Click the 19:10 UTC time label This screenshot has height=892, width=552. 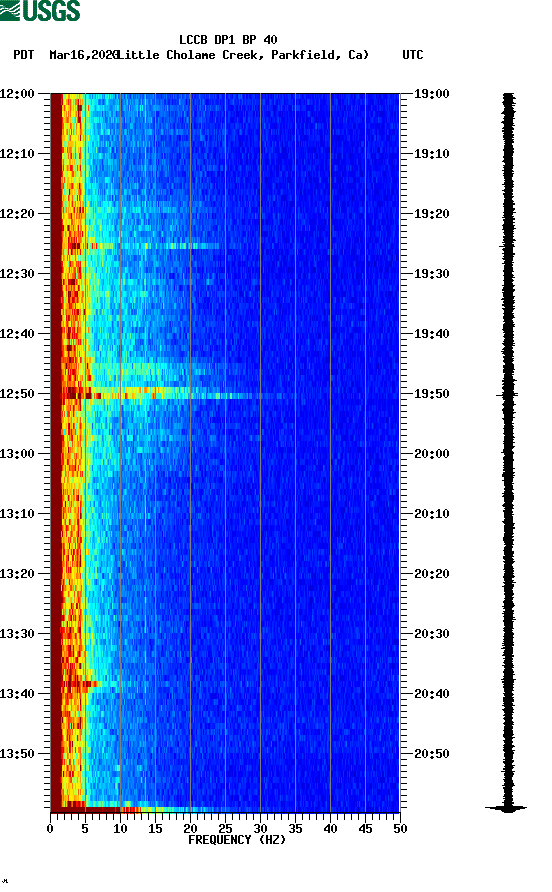coord(431,154)
